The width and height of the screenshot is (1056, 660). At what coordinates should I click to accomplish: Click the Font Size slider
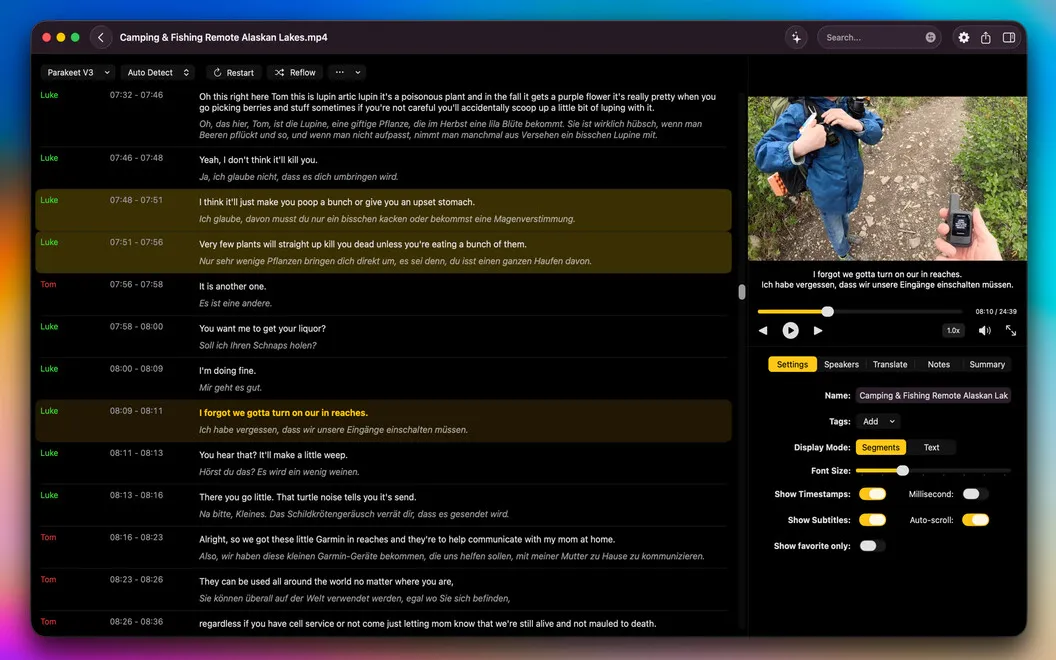click(933, 471)
